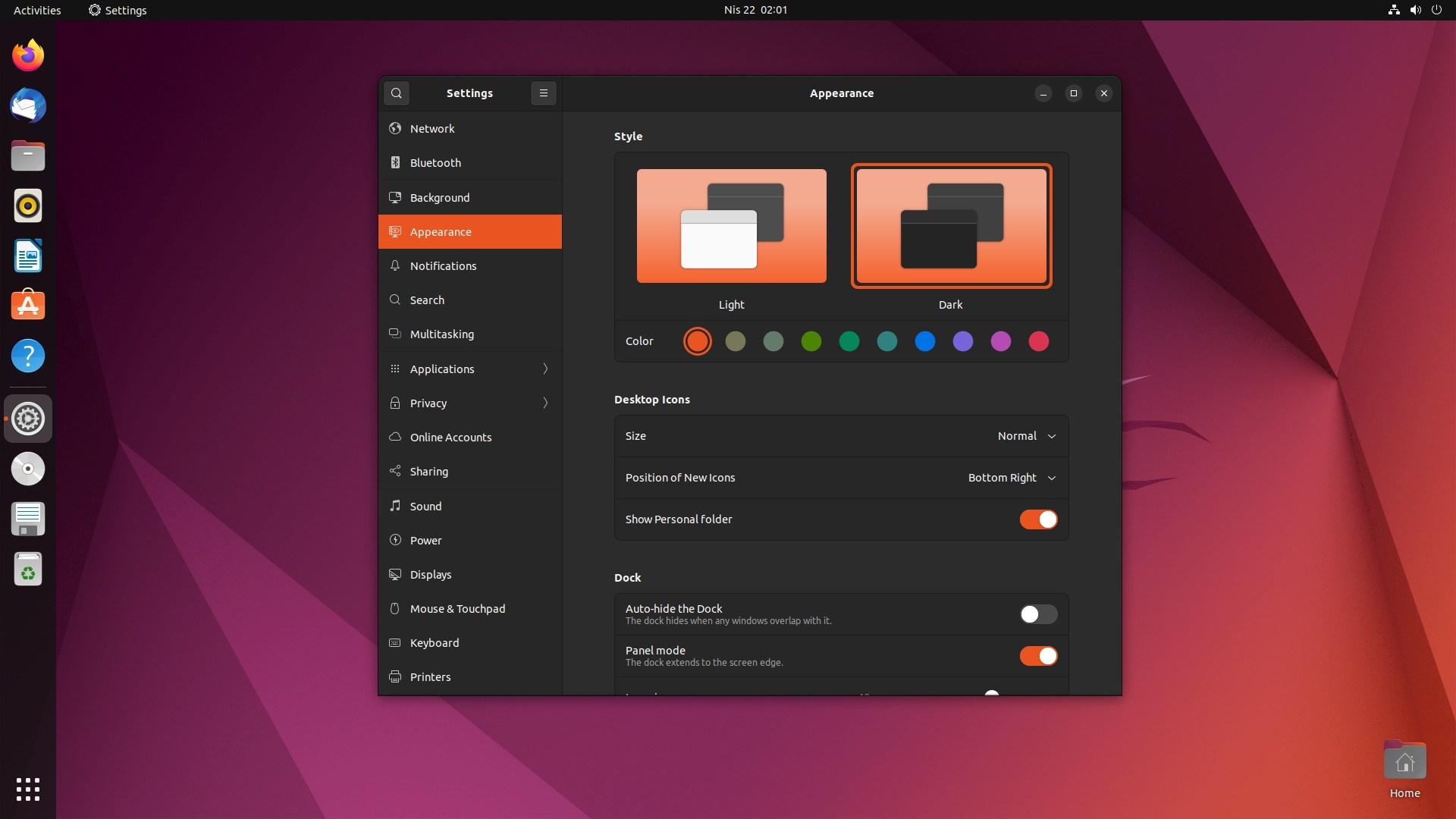
Task: Select the purple accent color swatch
Action: coord(963,341)
